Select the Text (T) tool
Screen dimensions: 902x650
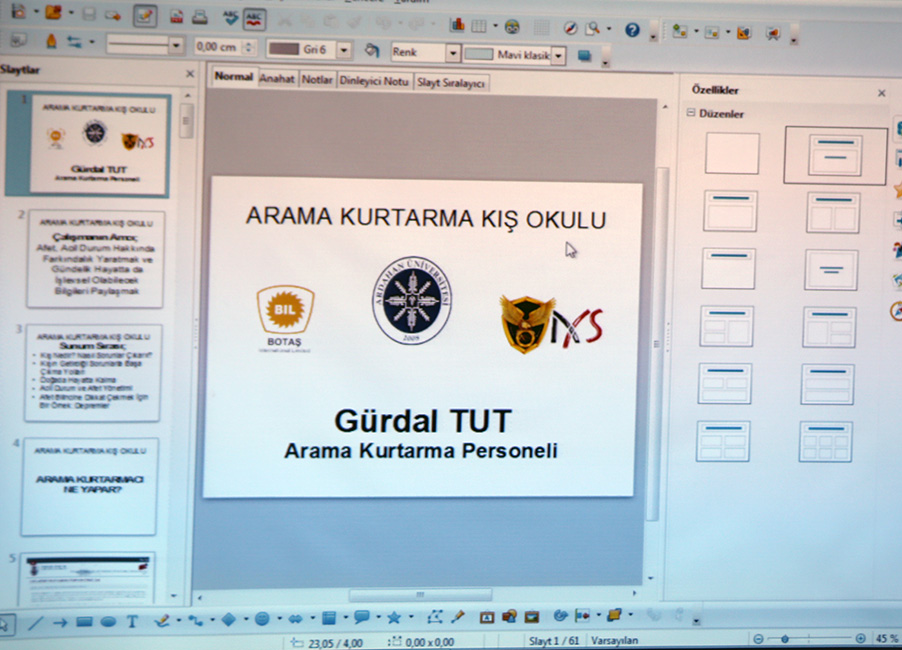132,621
